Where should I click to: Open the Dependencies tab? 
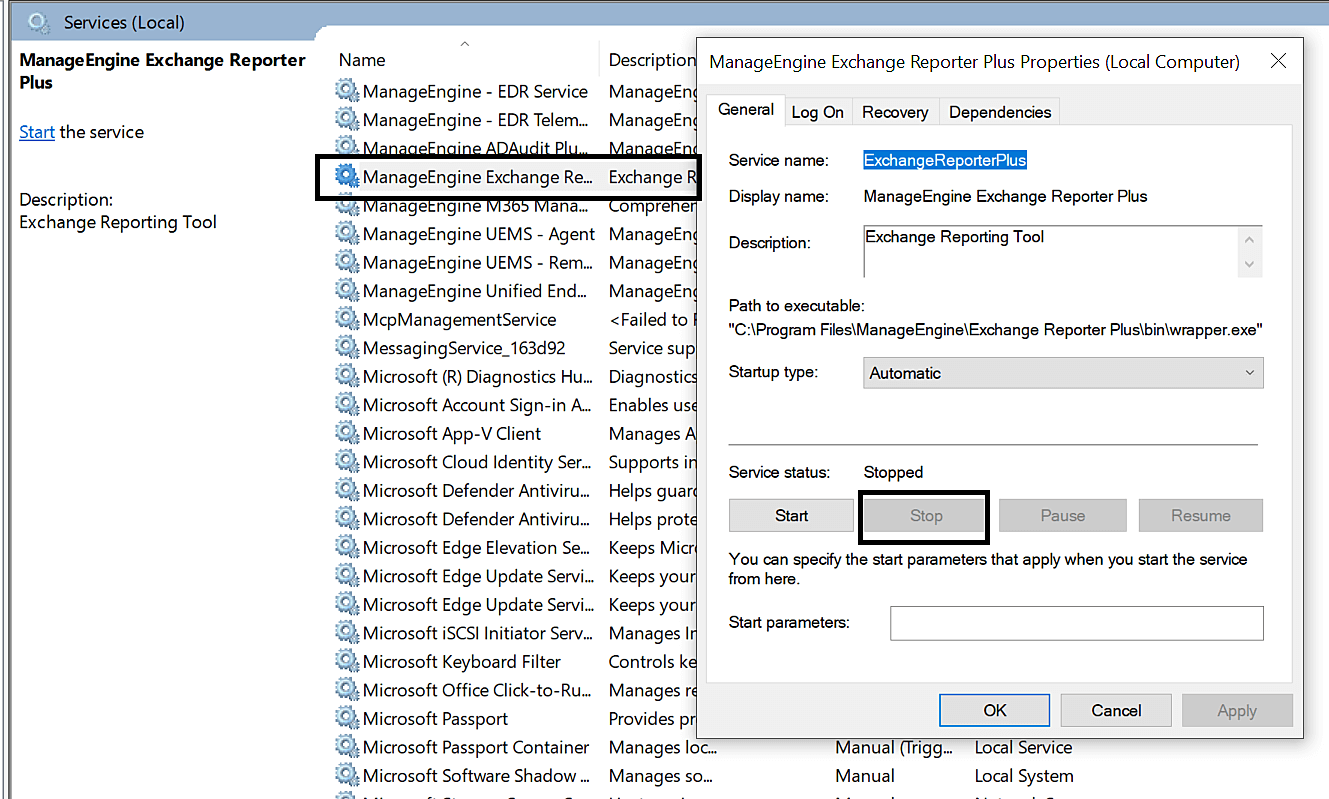1000,112
